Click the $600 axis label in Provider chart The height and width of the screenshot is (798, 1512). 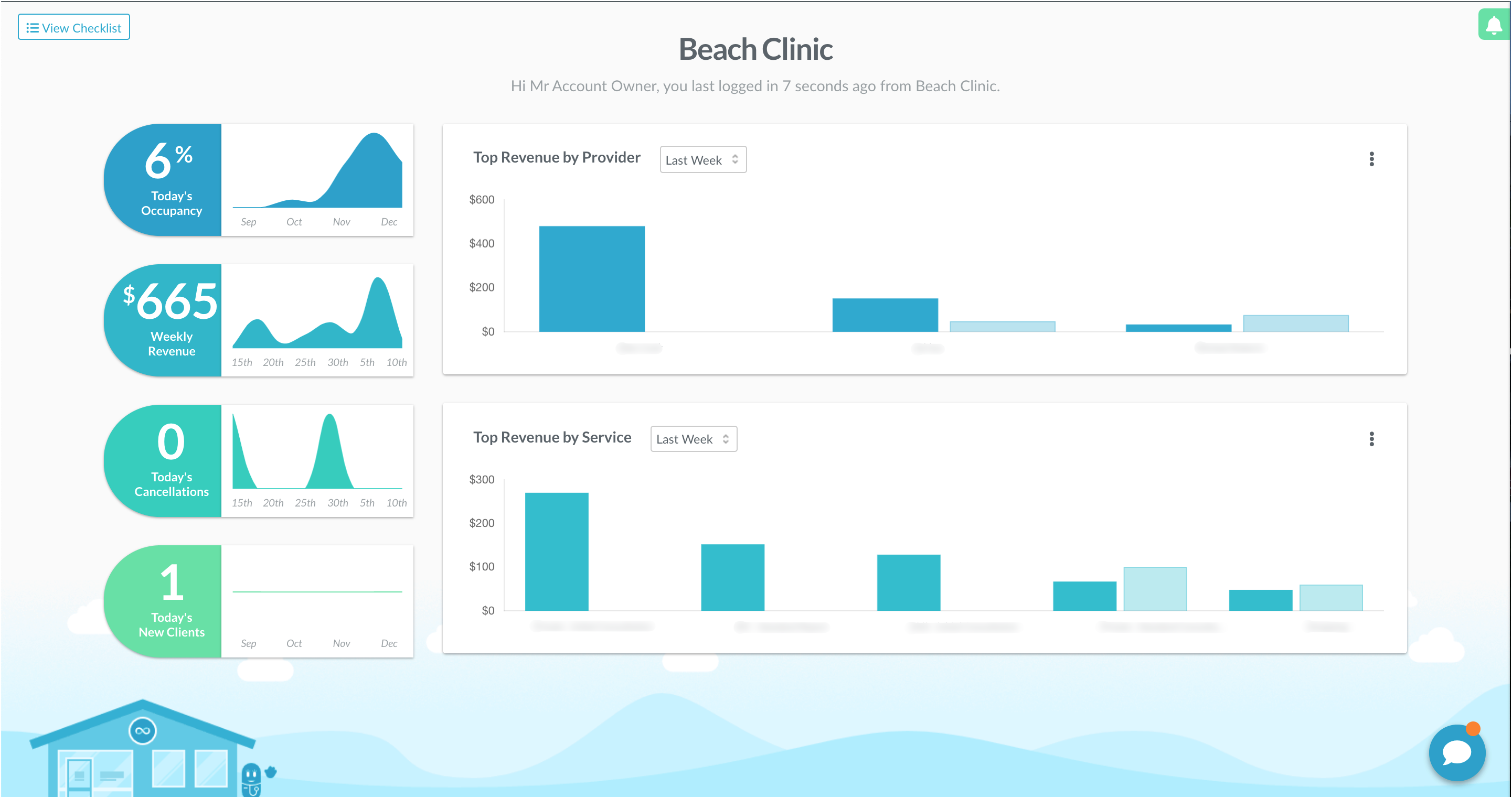pyautogui.click(x=482, y=199)
